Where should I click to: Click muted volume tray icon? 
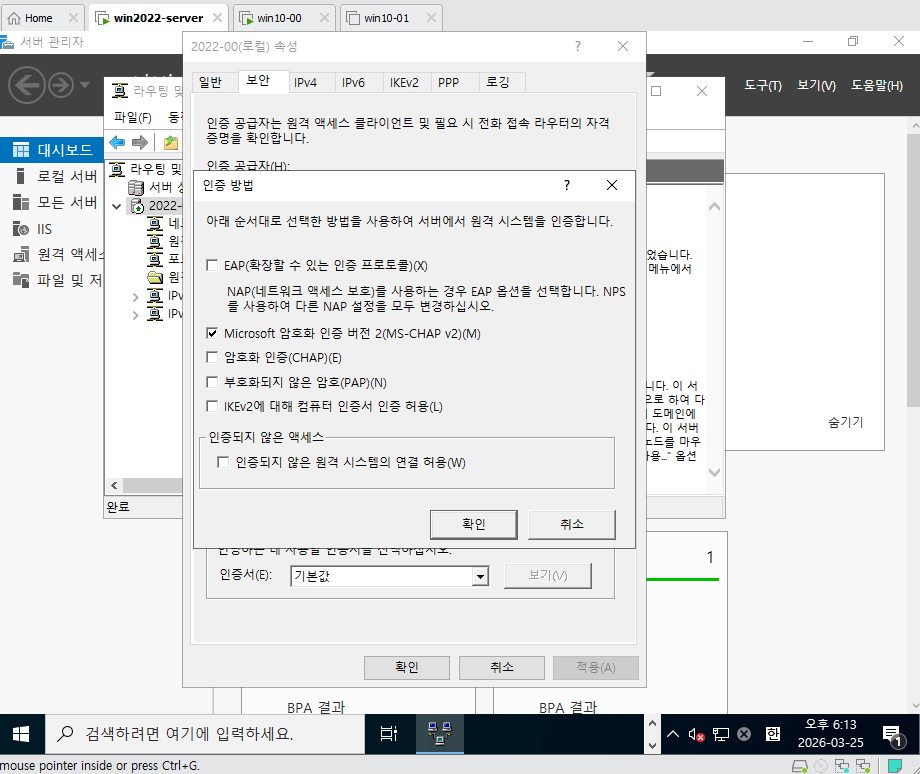(x=696, y=734)
